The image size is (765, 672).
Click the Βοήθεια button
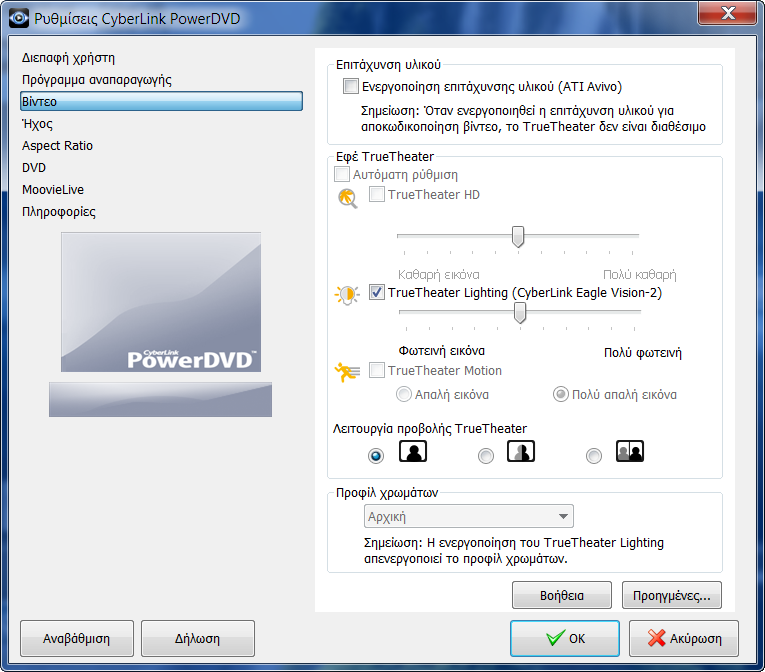pyautogui.click(x=562, y=595)
